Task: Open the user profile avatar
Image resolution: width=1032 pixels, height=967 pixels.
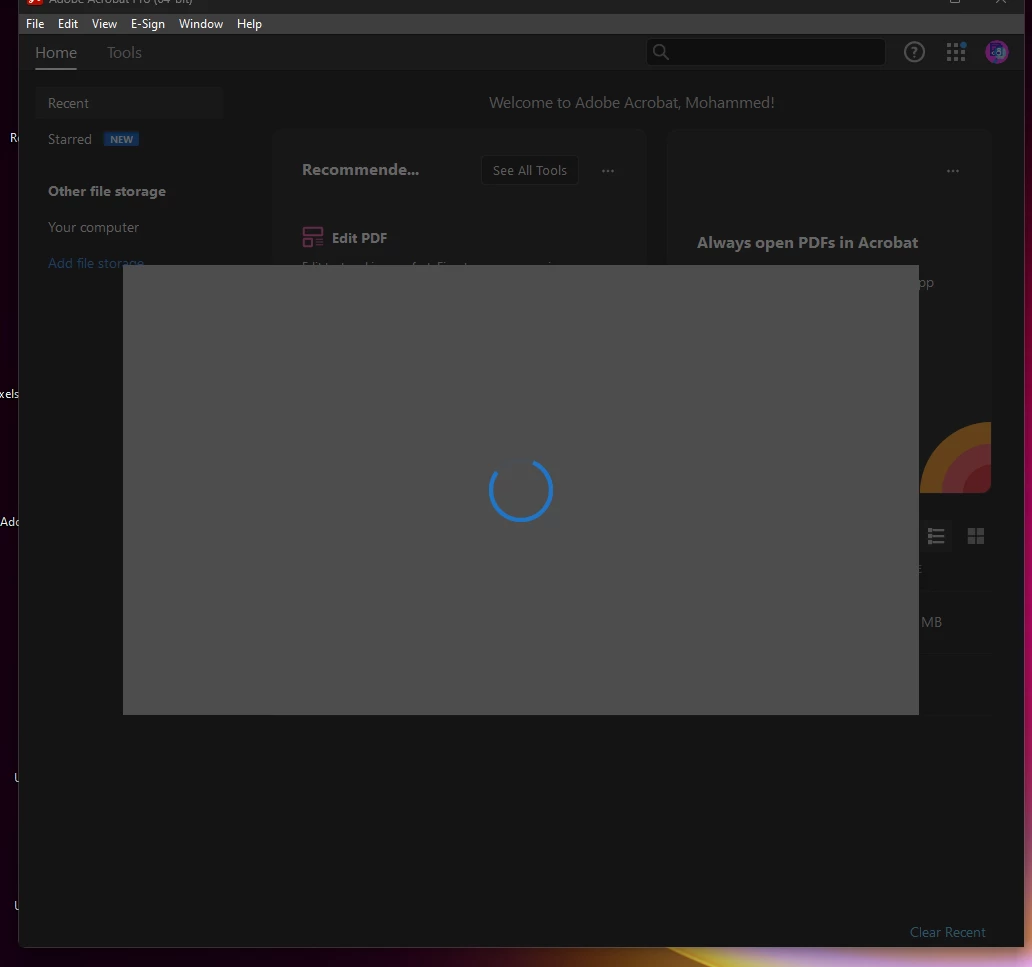Action: point(996,52)
